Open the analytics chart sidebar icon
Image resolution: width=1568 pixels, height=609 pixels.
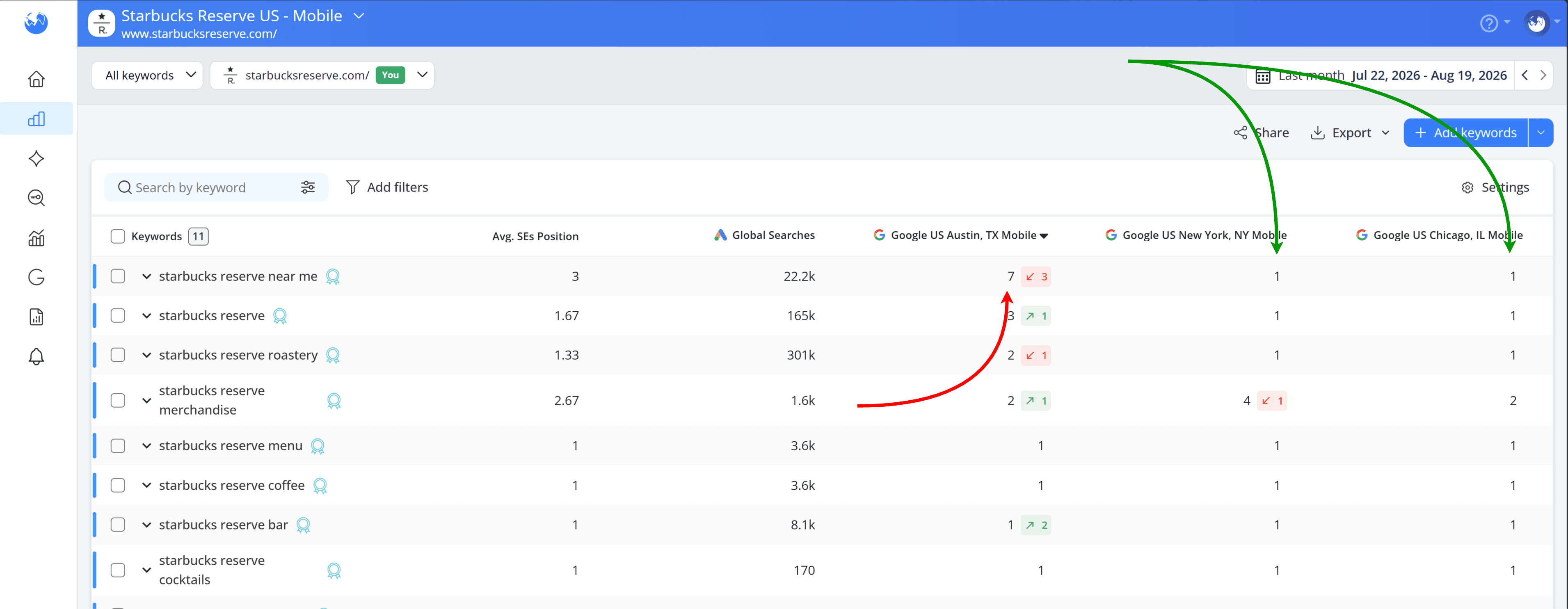(x=37, y=238)
